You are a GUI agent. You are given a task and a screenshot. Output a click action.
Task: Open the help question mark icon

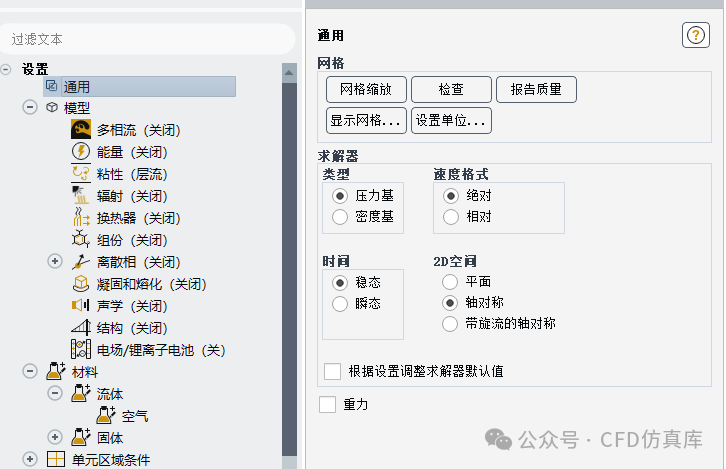[695, 35]
